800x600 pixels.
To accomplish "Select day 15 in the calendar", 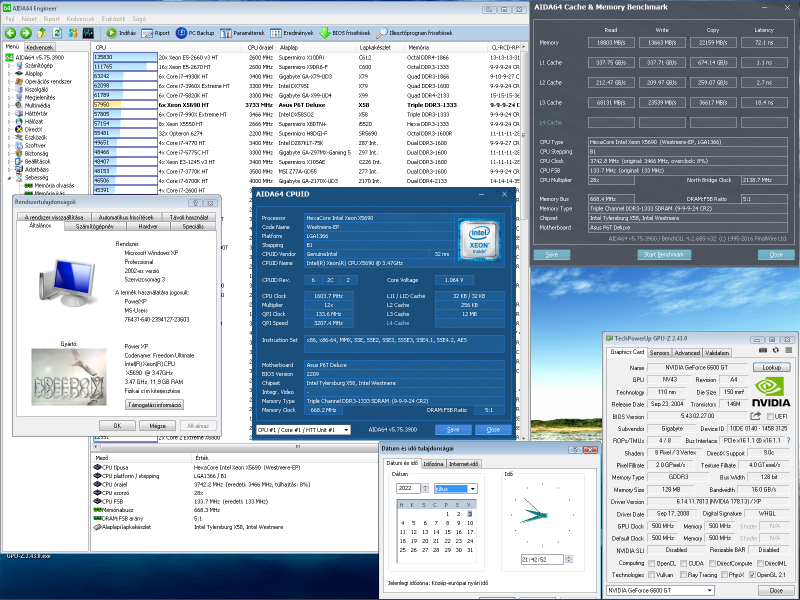I will 448,532.
